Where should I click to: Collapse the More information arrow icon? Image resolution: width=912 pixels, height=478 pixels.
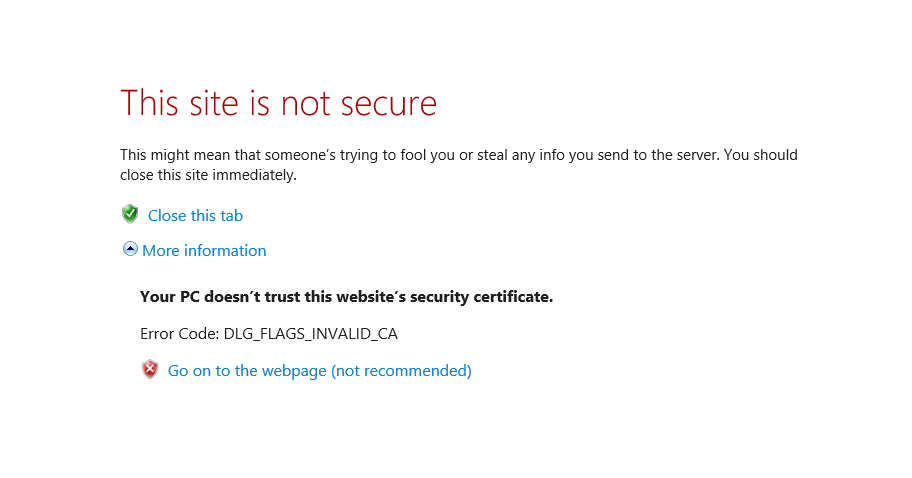coord(130,249)
